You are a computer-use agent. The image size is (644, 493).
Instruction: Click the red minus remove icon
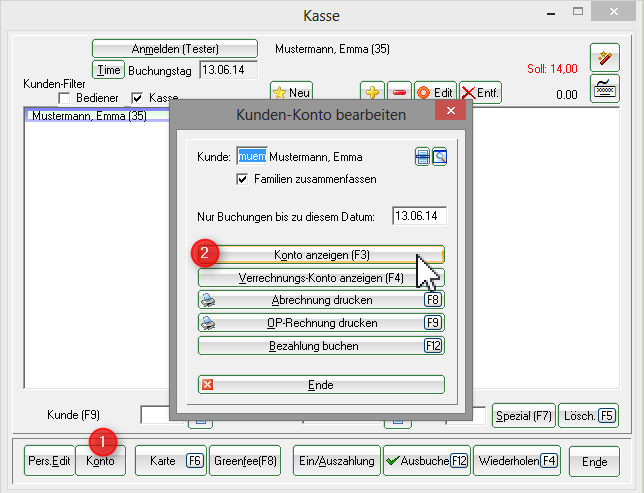[398, 92]
